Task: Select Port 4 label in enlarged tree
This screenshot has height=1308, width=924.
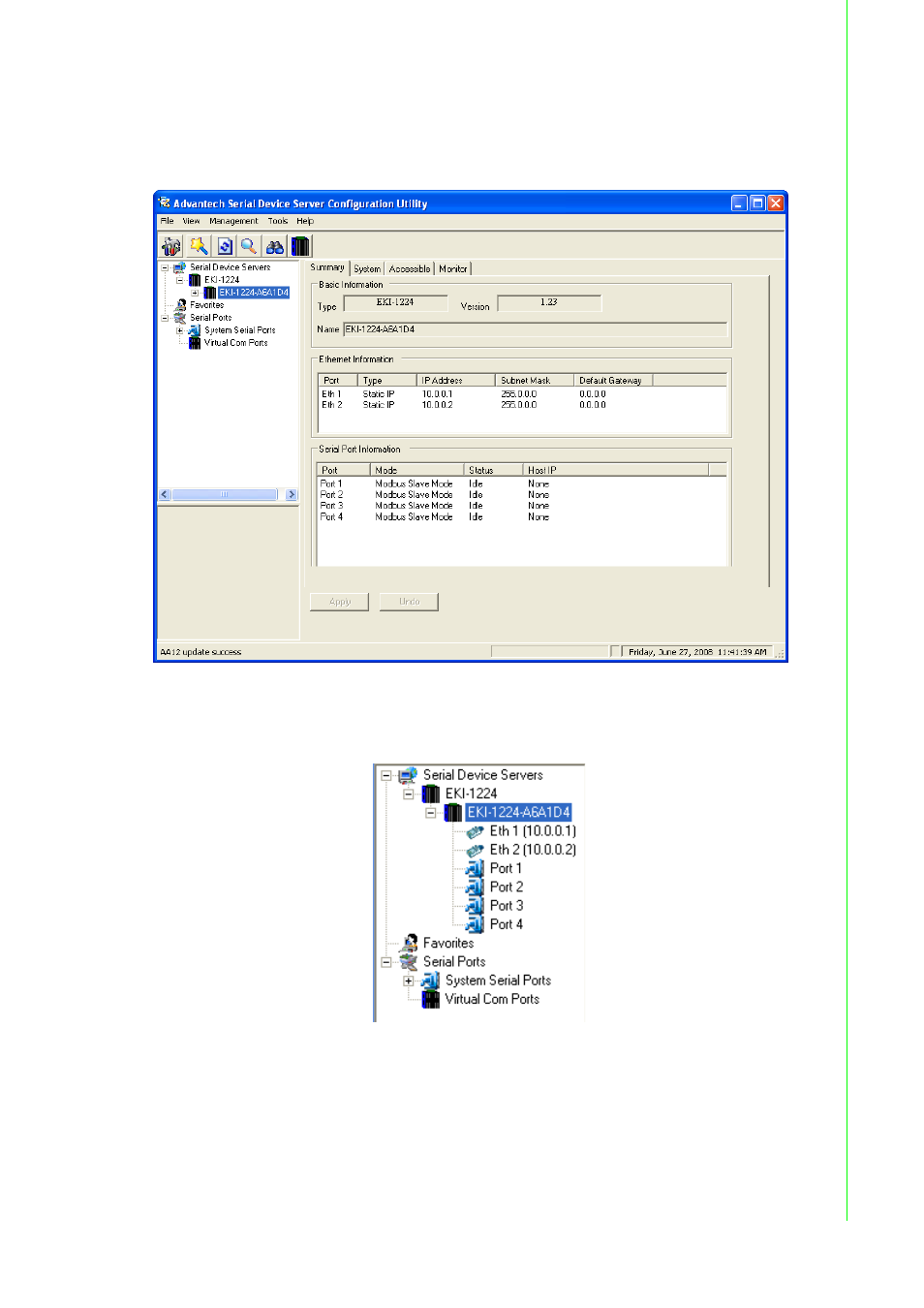Action: pos(507,924)
